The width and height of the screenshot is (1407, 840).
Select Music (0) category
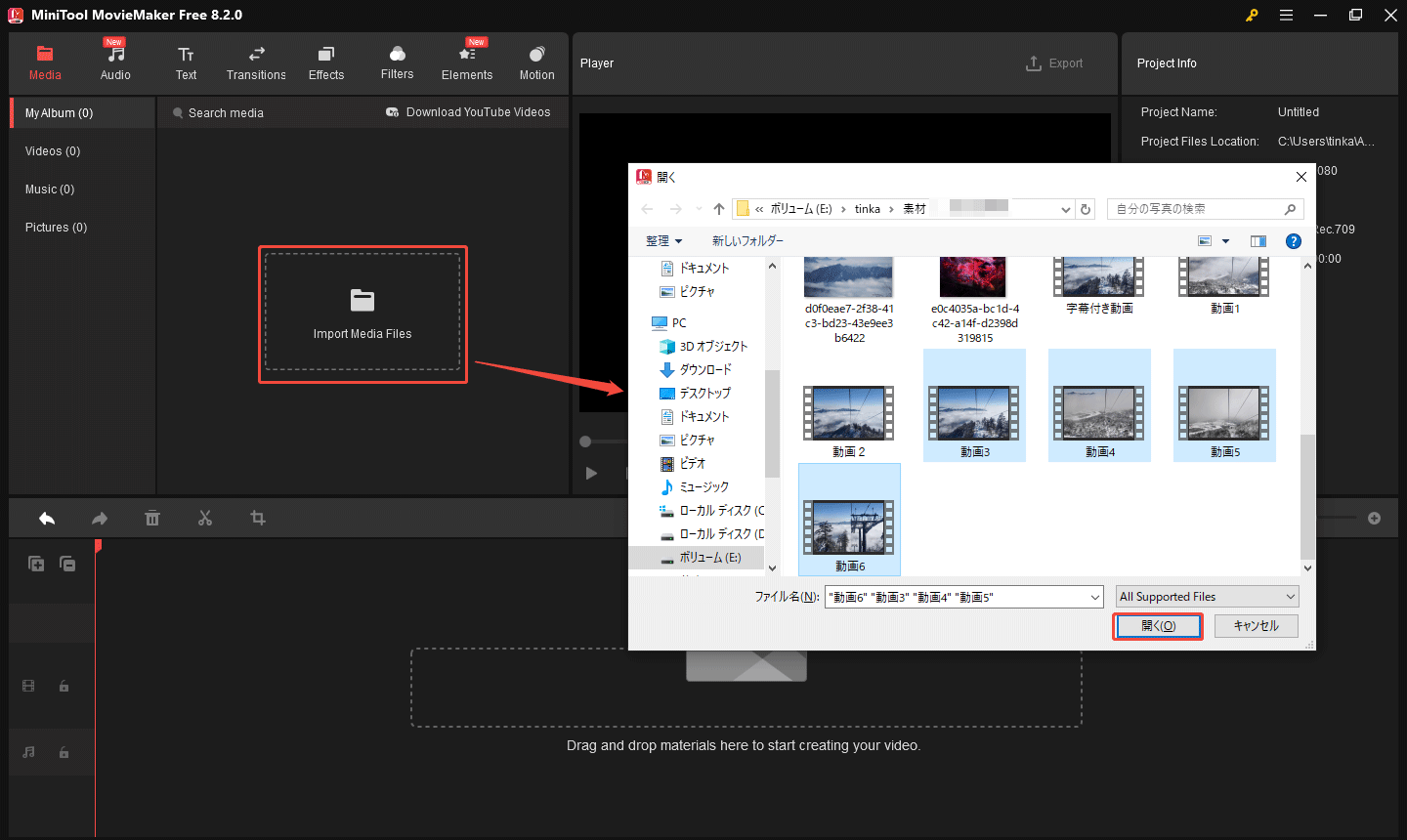tap(50, 189)
